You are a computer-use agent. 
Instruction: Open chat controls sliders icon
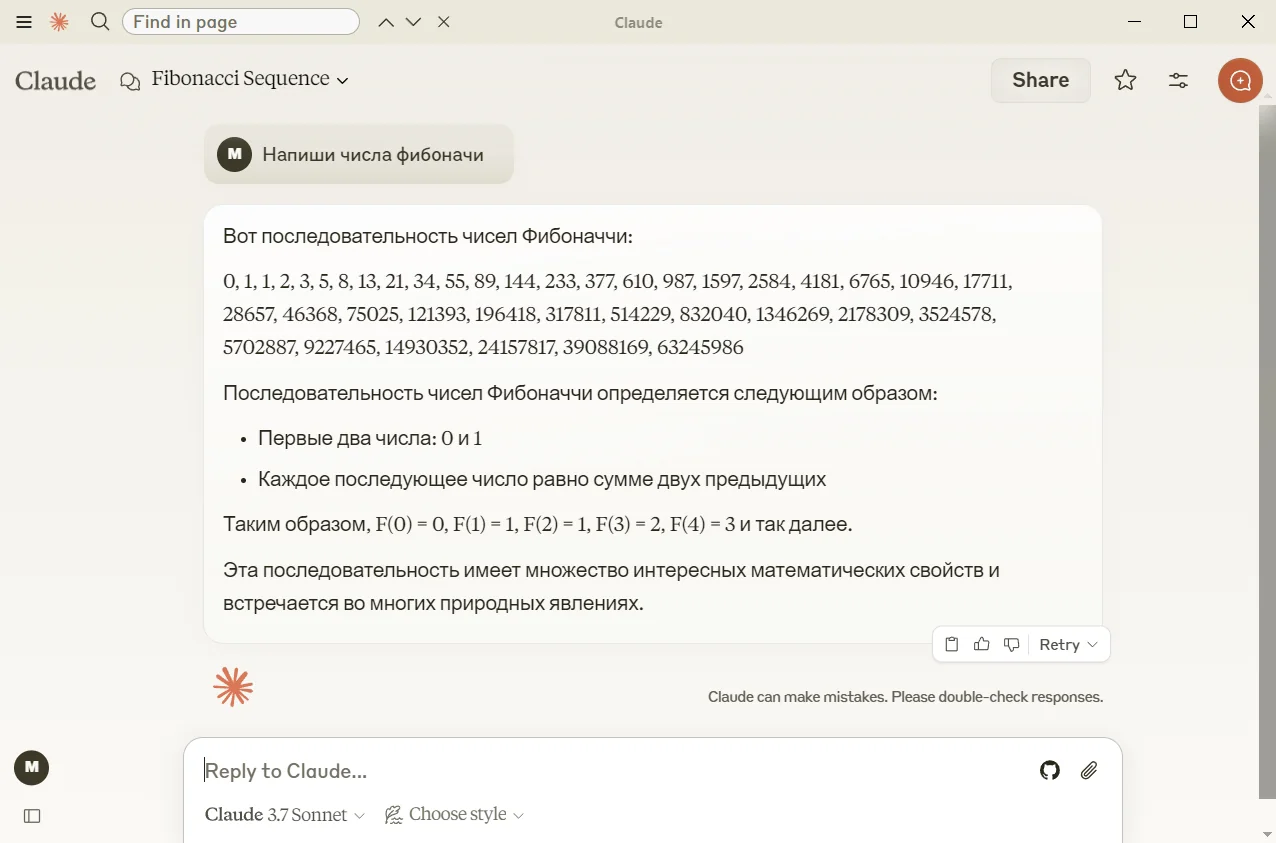coord(1178,80)
